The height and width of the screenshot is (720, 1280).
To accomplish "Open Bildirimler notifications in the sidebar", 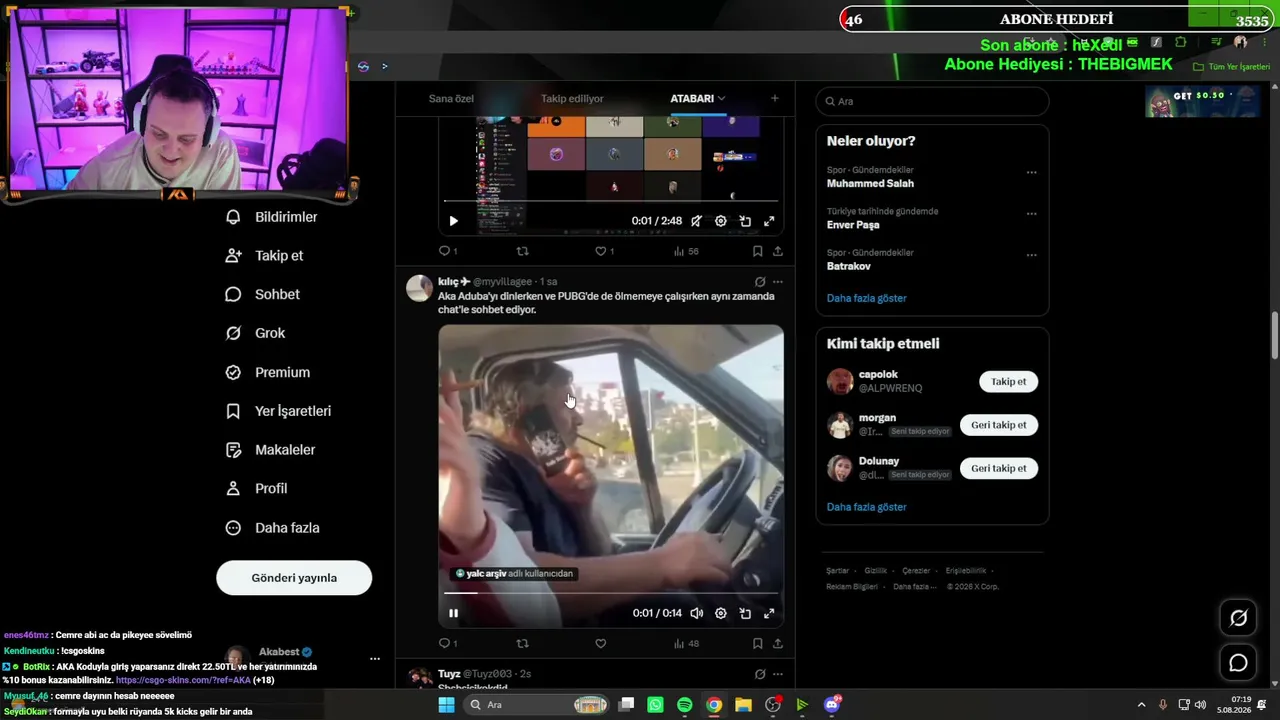I will point(272,217).
